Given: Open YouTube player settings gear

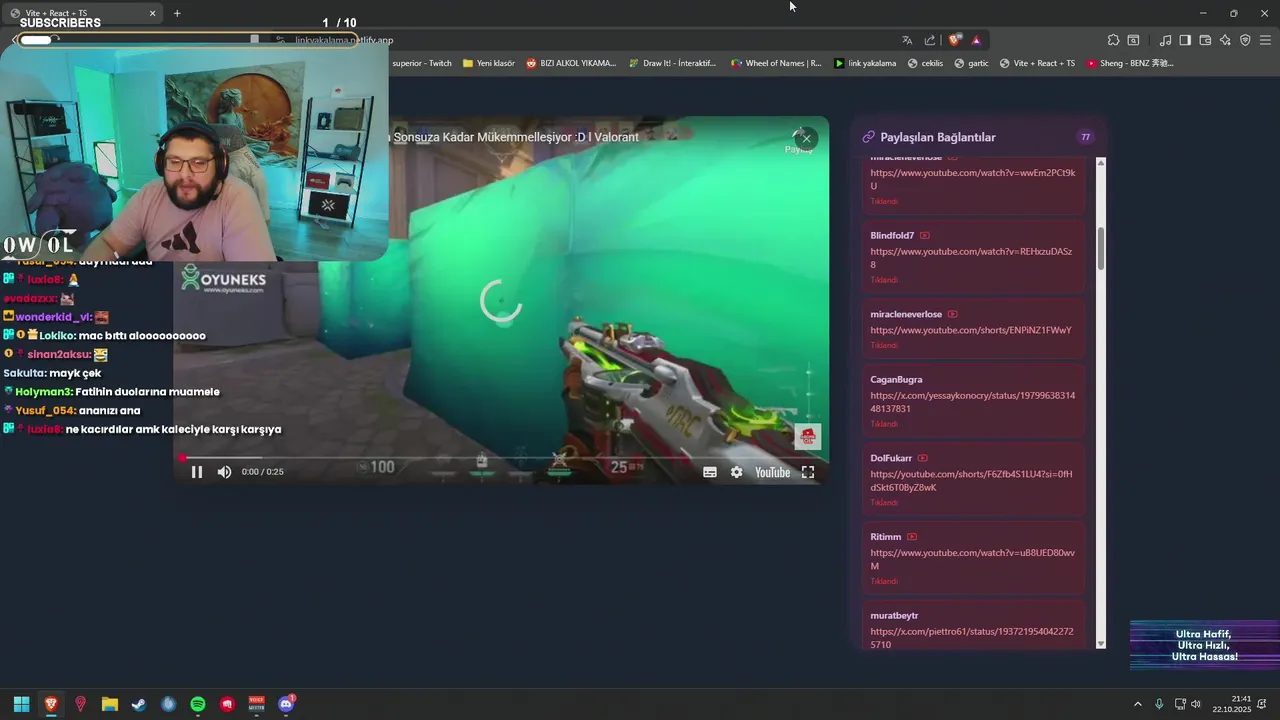Looking at the screenshot, I should 737,472.
